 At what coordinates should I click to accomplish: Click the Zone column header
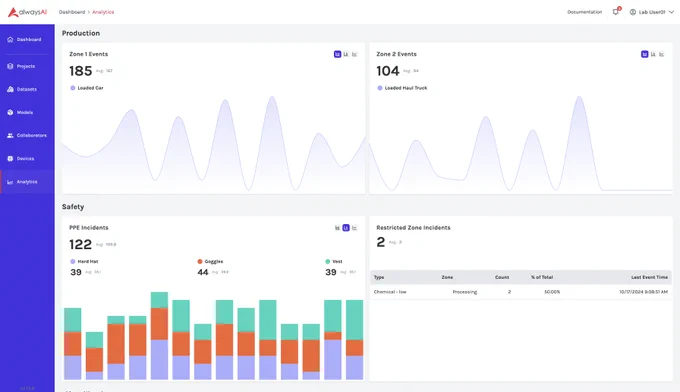pos(447,278)
